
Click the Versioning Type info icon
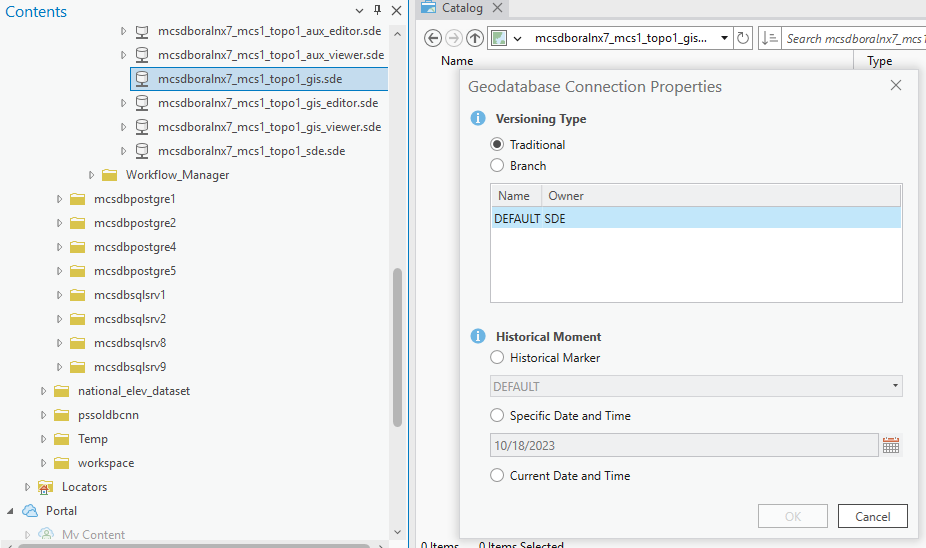(x=478, y=119)
